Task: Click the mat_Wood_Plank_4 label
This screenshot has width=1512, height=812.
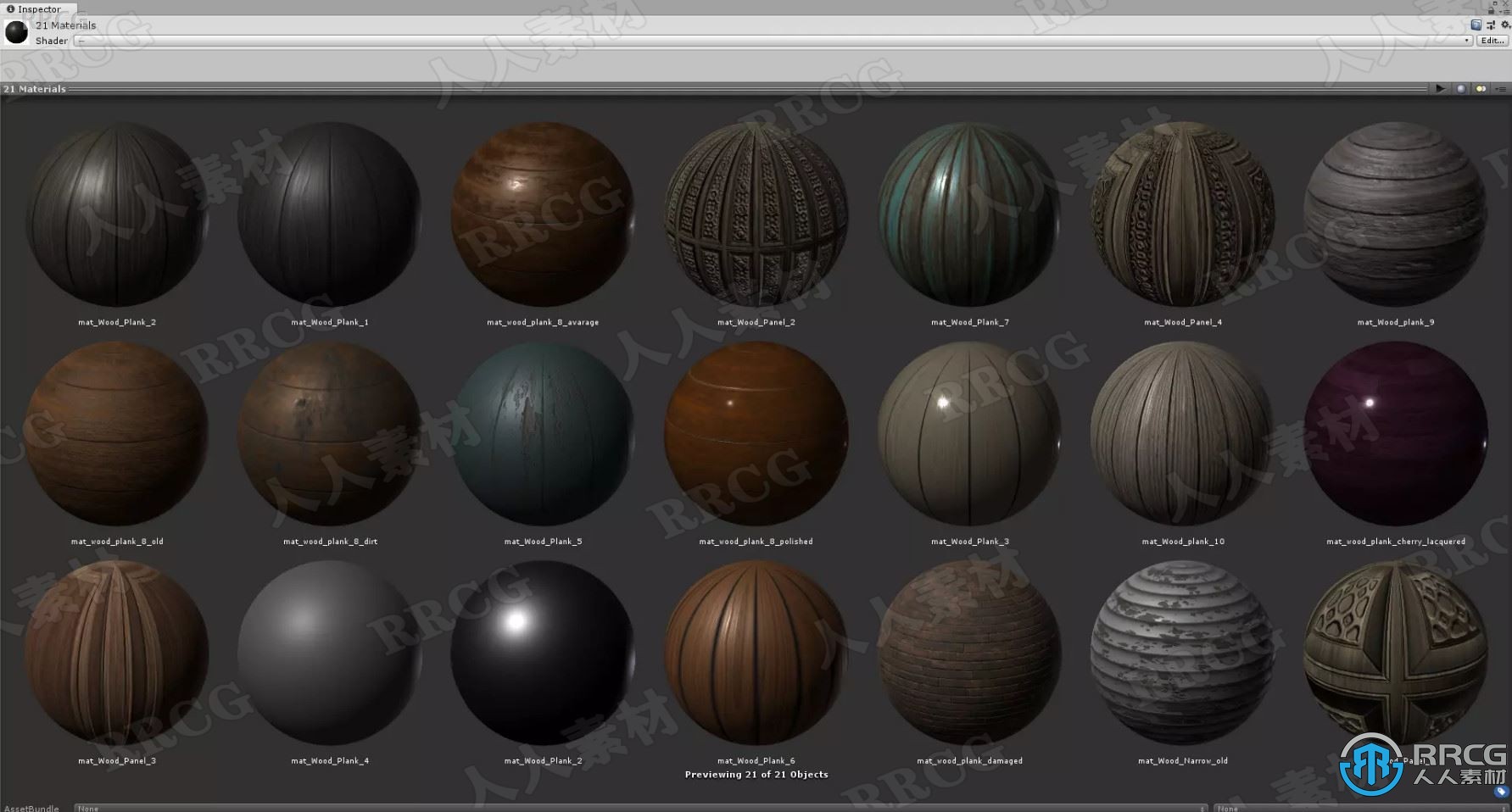Action: click(x=330, y=761)
